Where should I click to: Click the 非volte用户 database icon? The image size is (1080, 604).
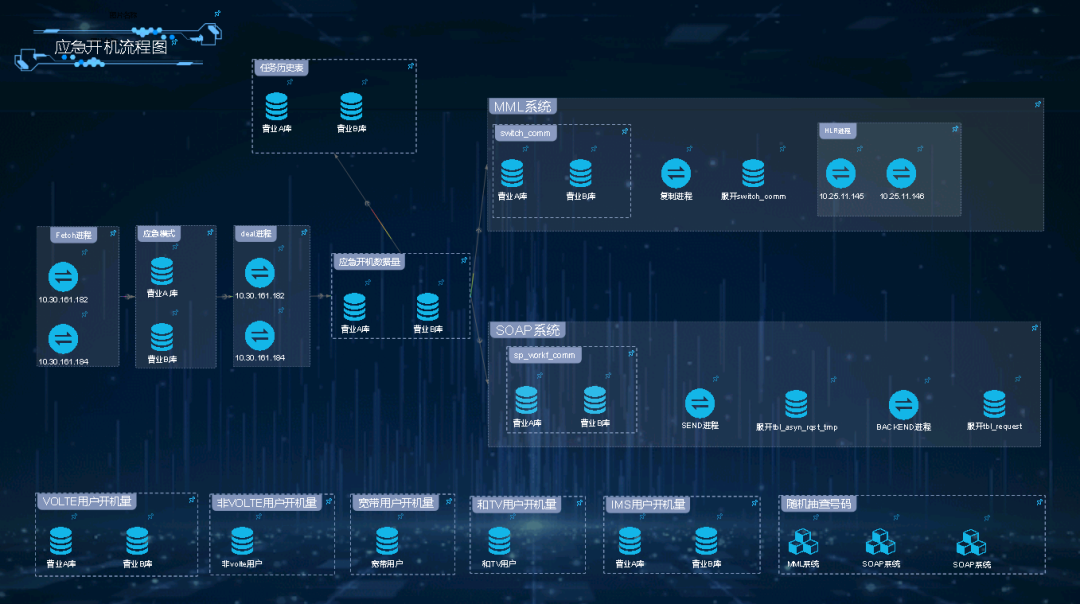[x=242, y=541]
